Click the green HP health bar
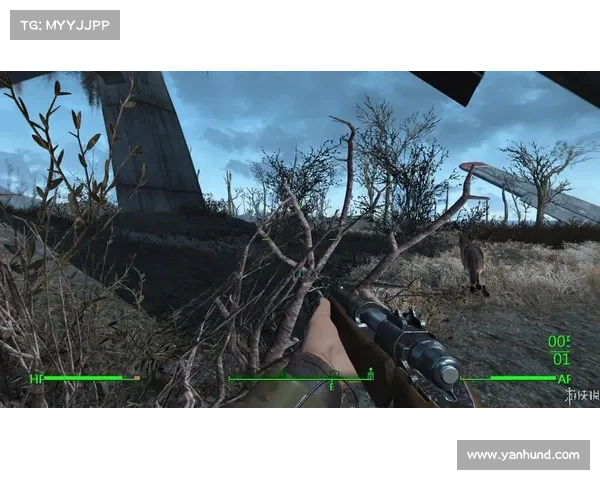 pyautogui.click(x=92, y=378)
